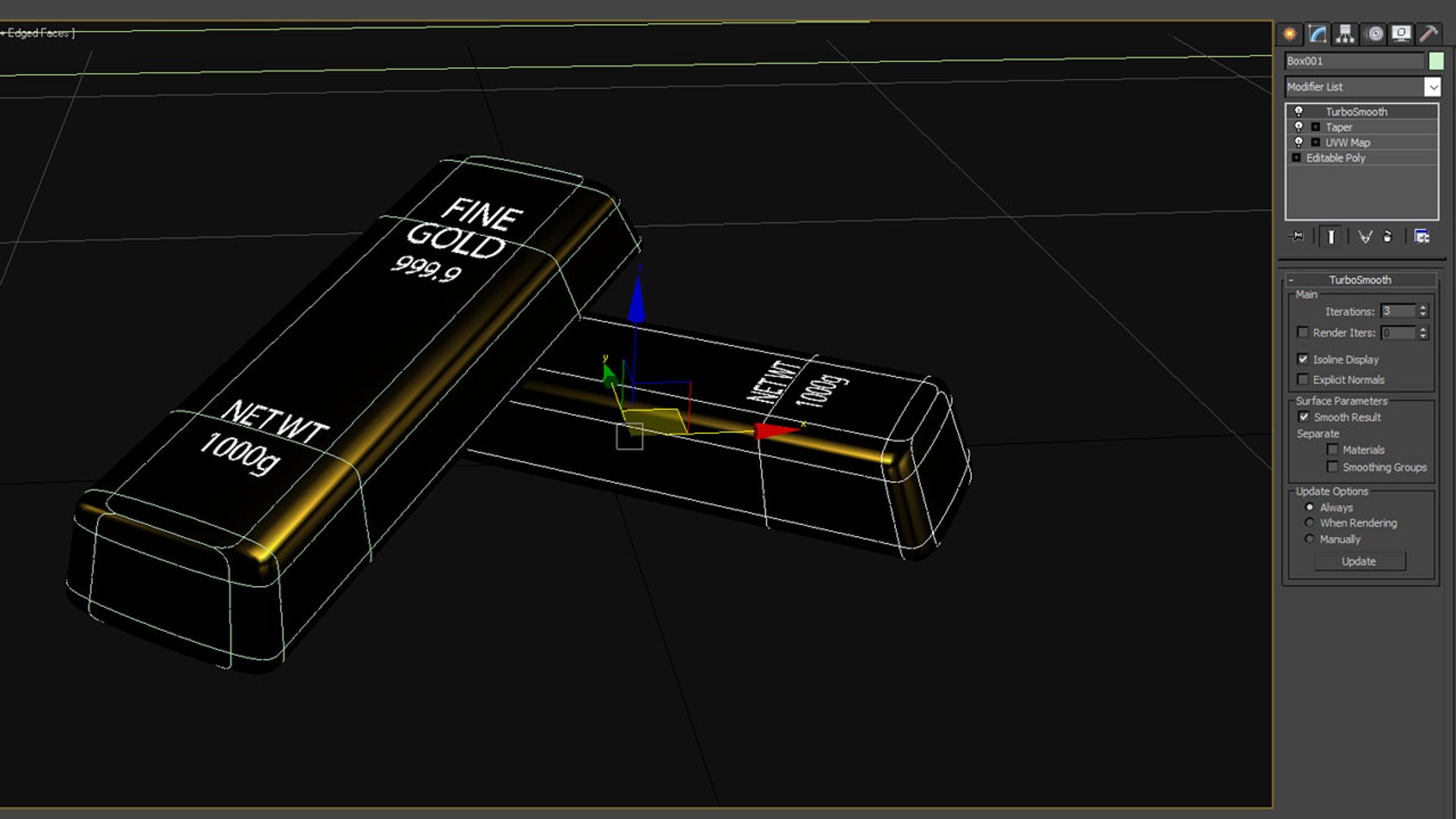1456x819 pixels.
Task: Open the Utilities hammer tab
Action: click(x=1429, y=33)
